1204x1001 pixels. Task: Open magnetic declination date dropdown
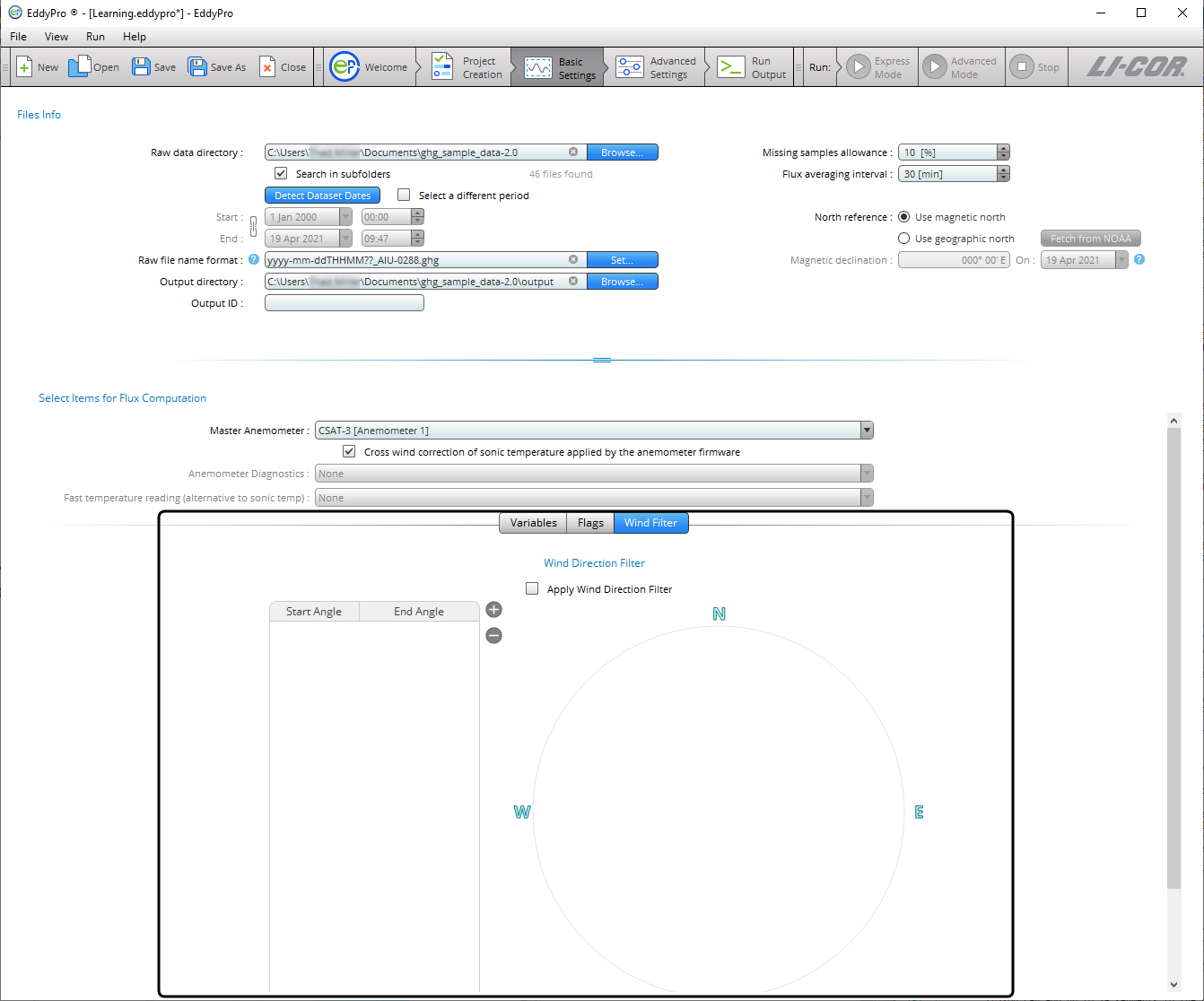(x=1121, y=260)
